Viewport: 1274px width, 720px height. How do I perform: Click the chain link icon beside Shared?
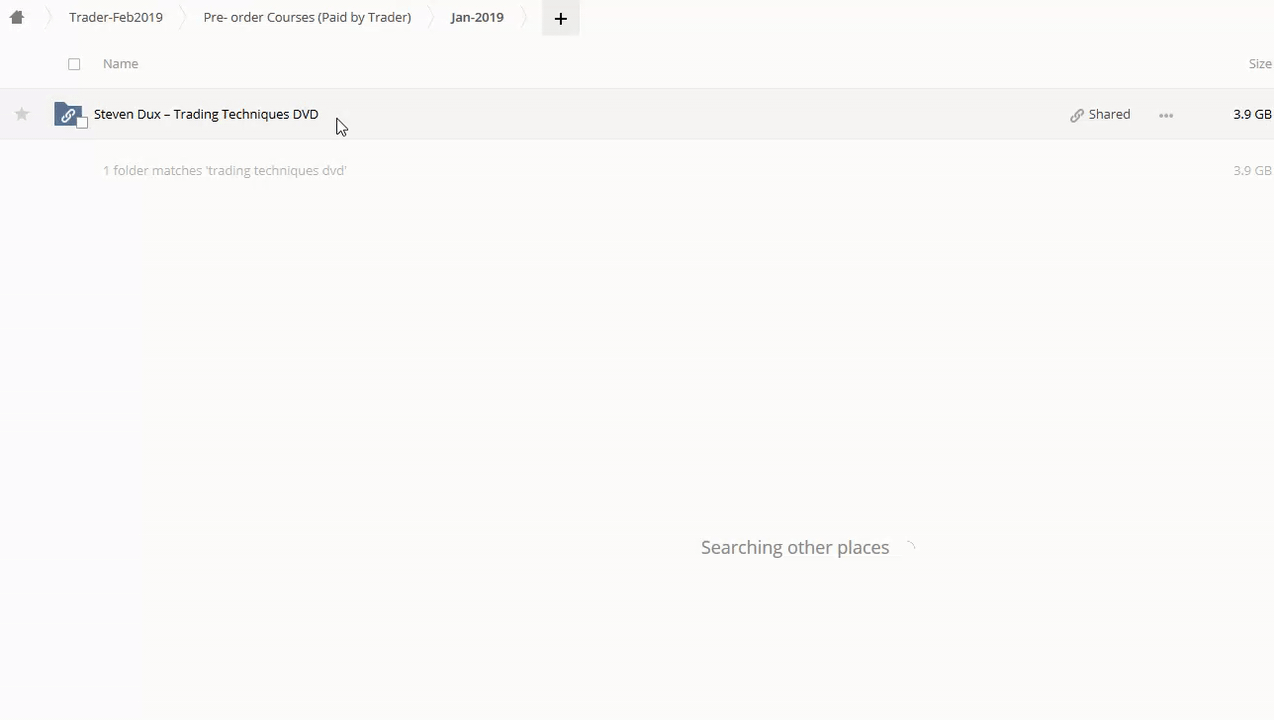(x=1077, y=115)
